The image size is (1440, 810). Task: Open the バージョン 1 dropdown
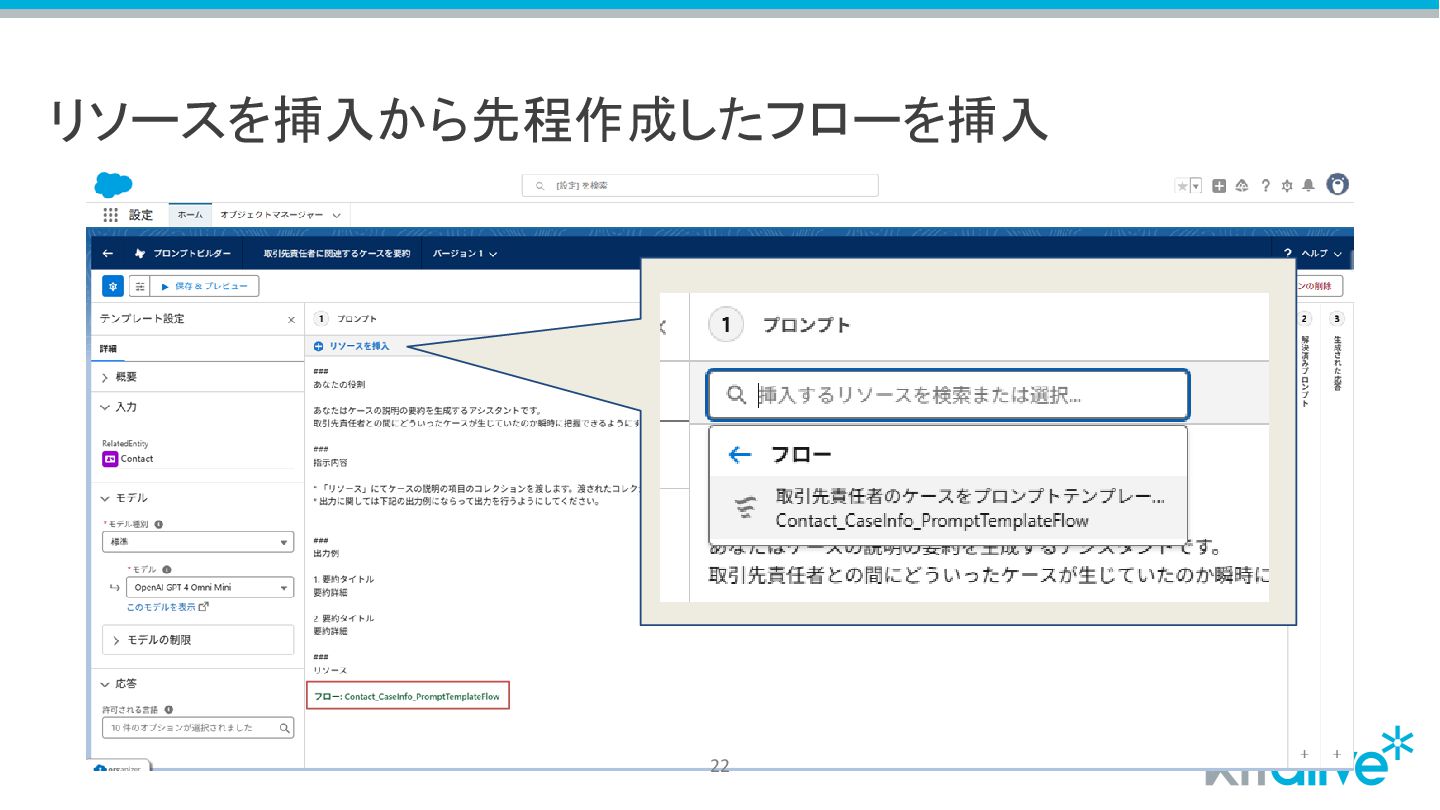(x=465, y=254)
